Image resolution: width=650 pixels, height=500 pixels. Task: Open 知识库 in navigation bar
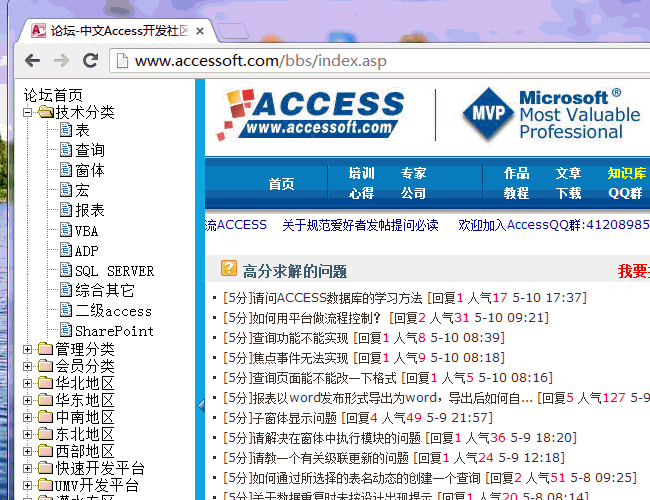(627, 173)
